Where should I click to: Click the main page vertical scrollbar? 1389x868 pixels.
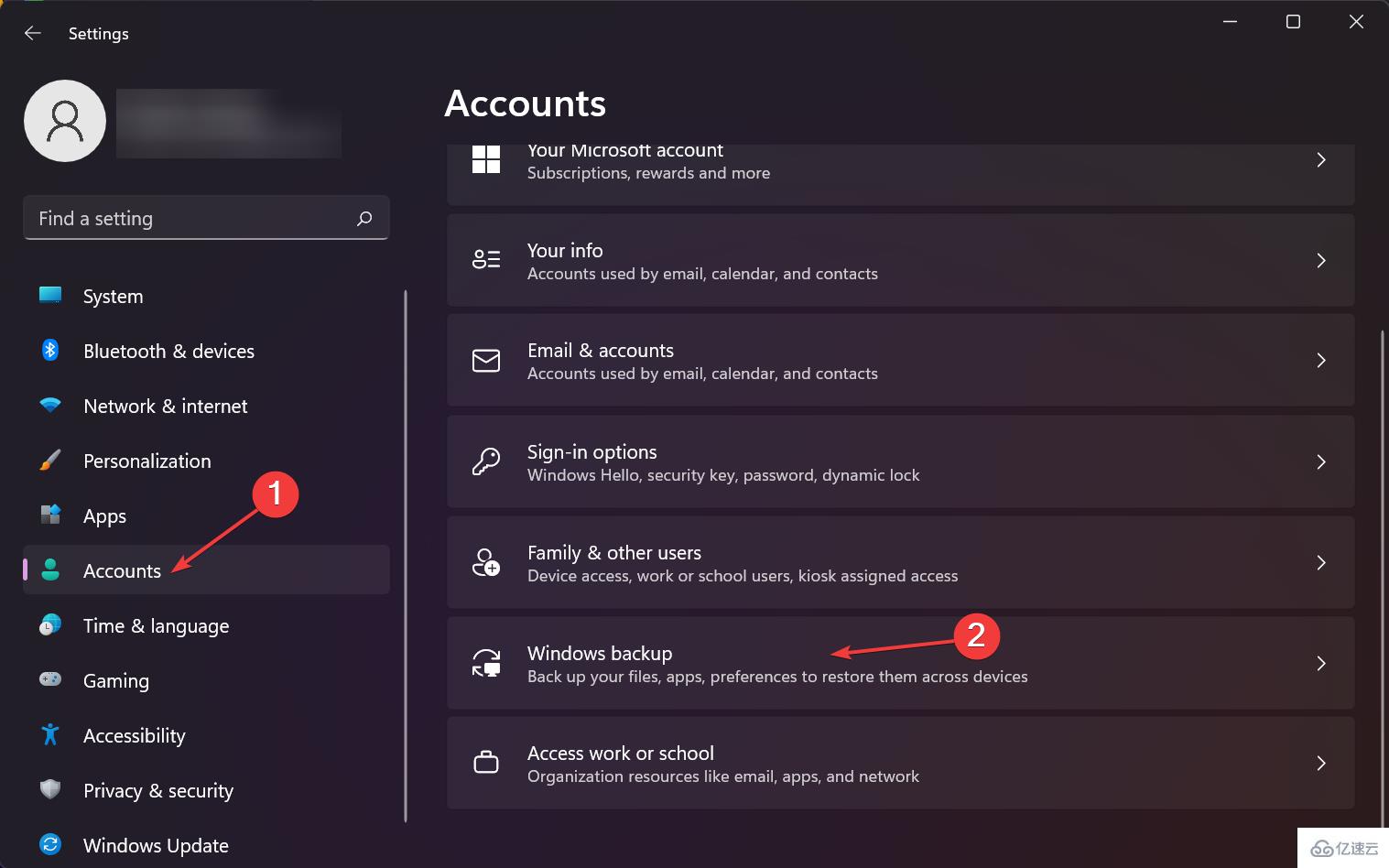coord(1383,577)
